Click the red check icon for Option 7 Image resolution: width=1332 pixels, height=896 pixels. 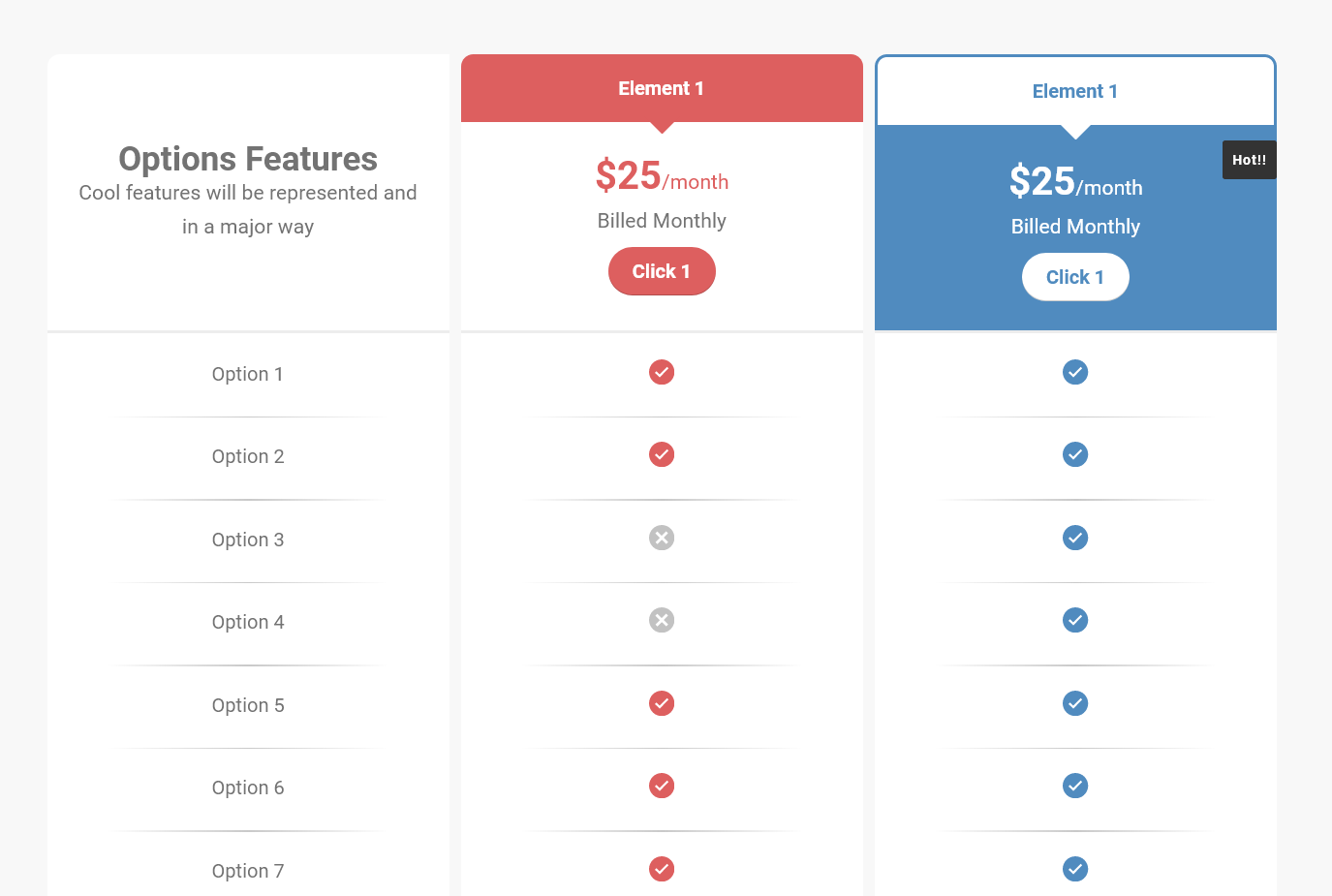(662, 869)
